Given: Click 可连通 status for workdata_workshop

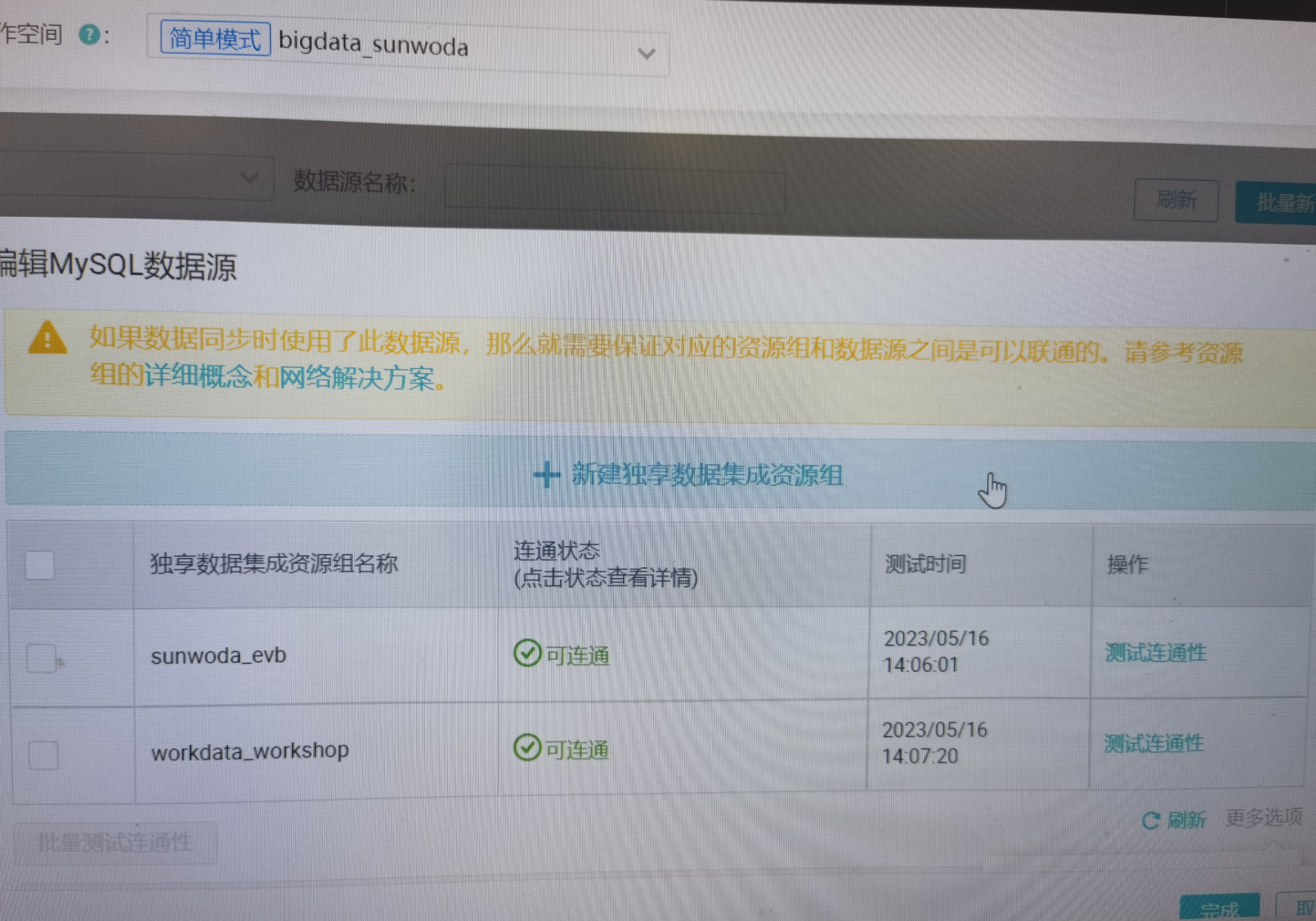Looking at the screenshot, I should tap(578, 750).
